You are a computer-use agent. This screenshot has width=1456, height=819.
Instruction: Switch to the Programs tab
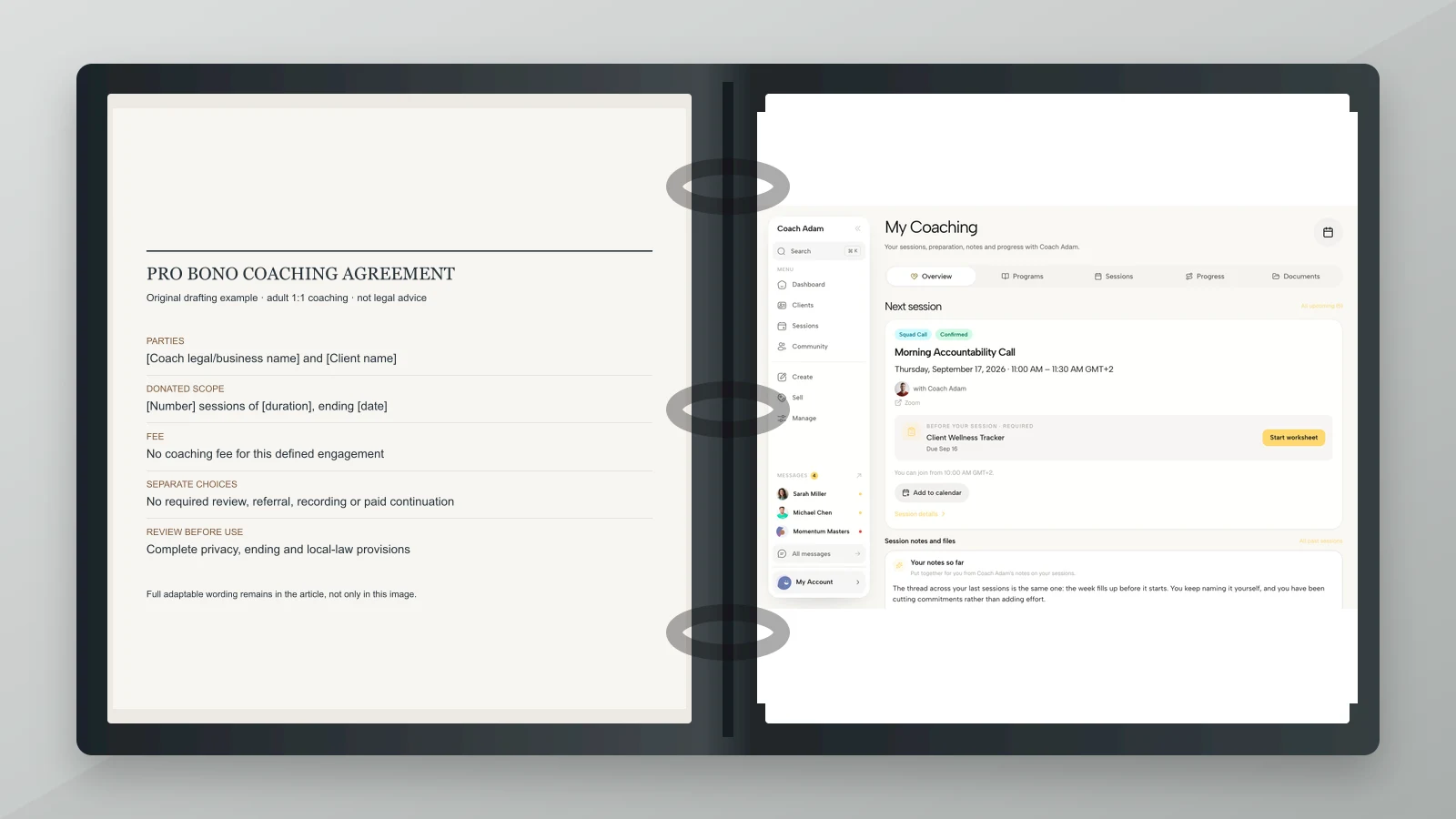pyautogui.click(x=1022, y=277)
